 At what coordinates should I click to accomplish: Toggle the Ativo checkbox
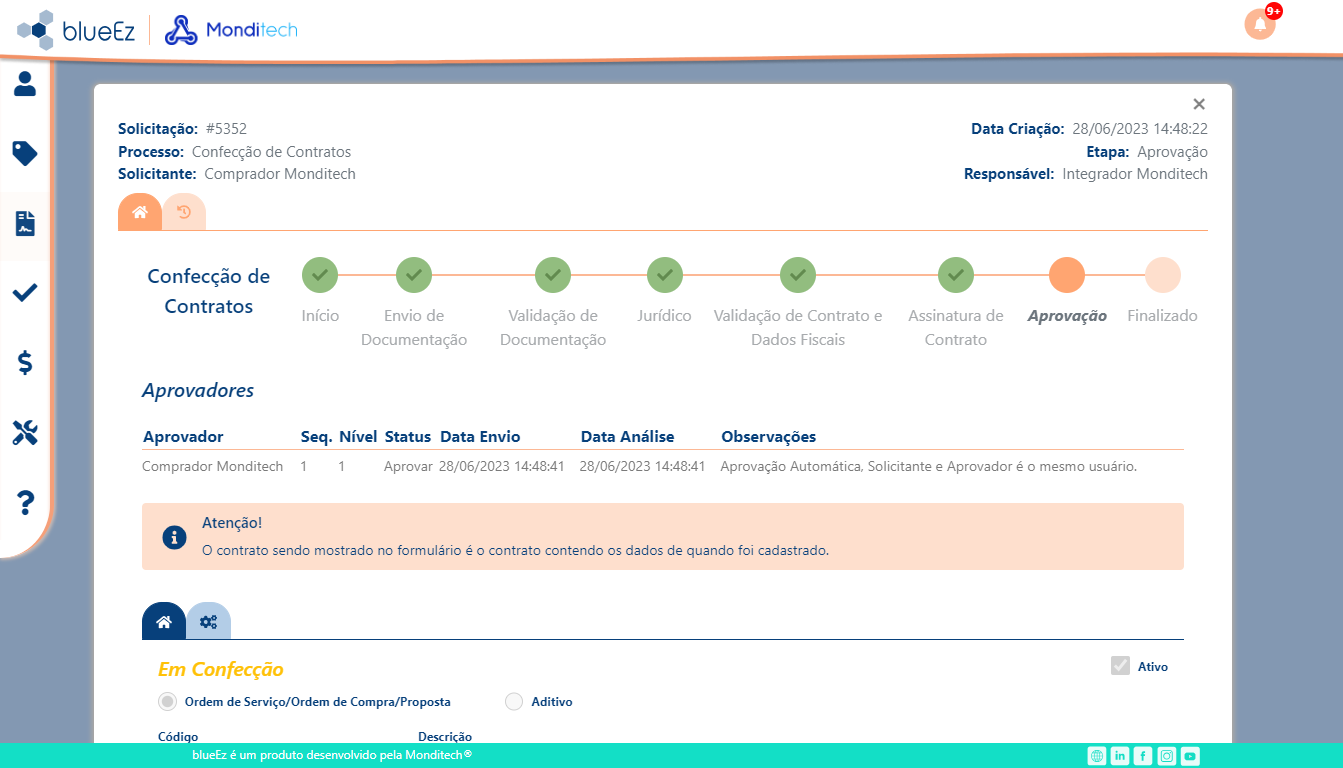[1120, 666]
